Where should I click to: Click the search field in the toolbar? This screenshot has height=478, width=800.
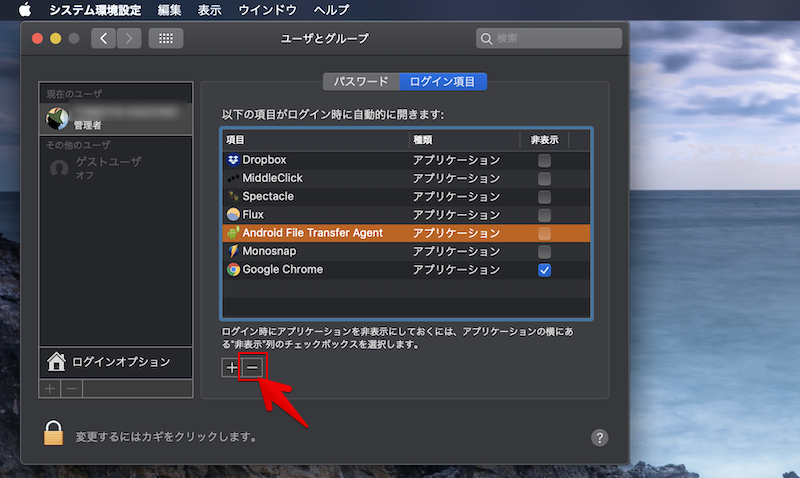coord(549,38)
